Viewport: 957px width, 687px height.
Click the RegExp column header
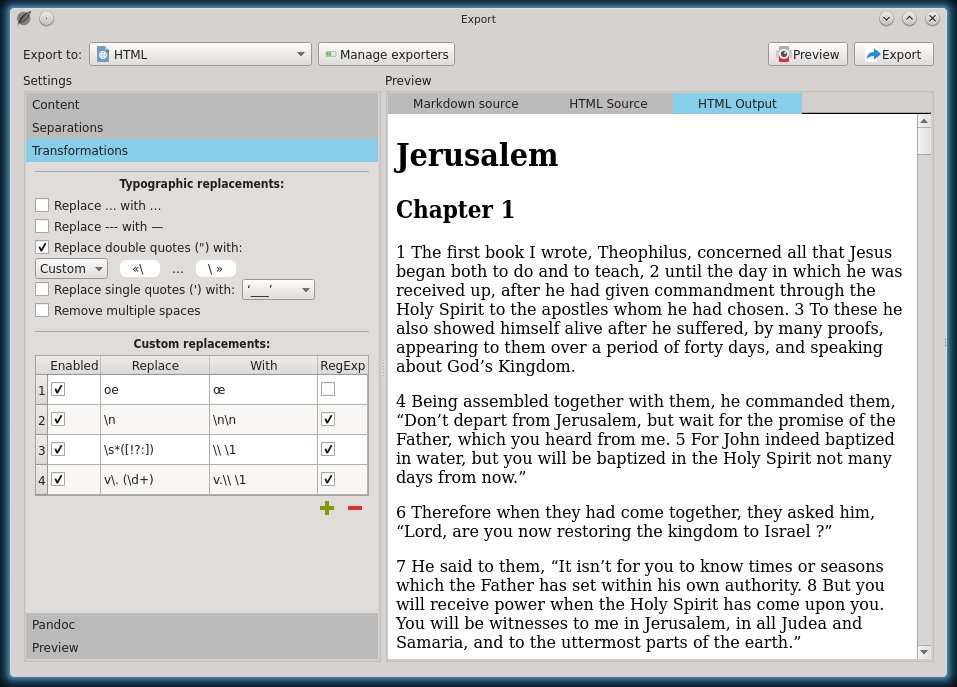click(x=342, y=365)
